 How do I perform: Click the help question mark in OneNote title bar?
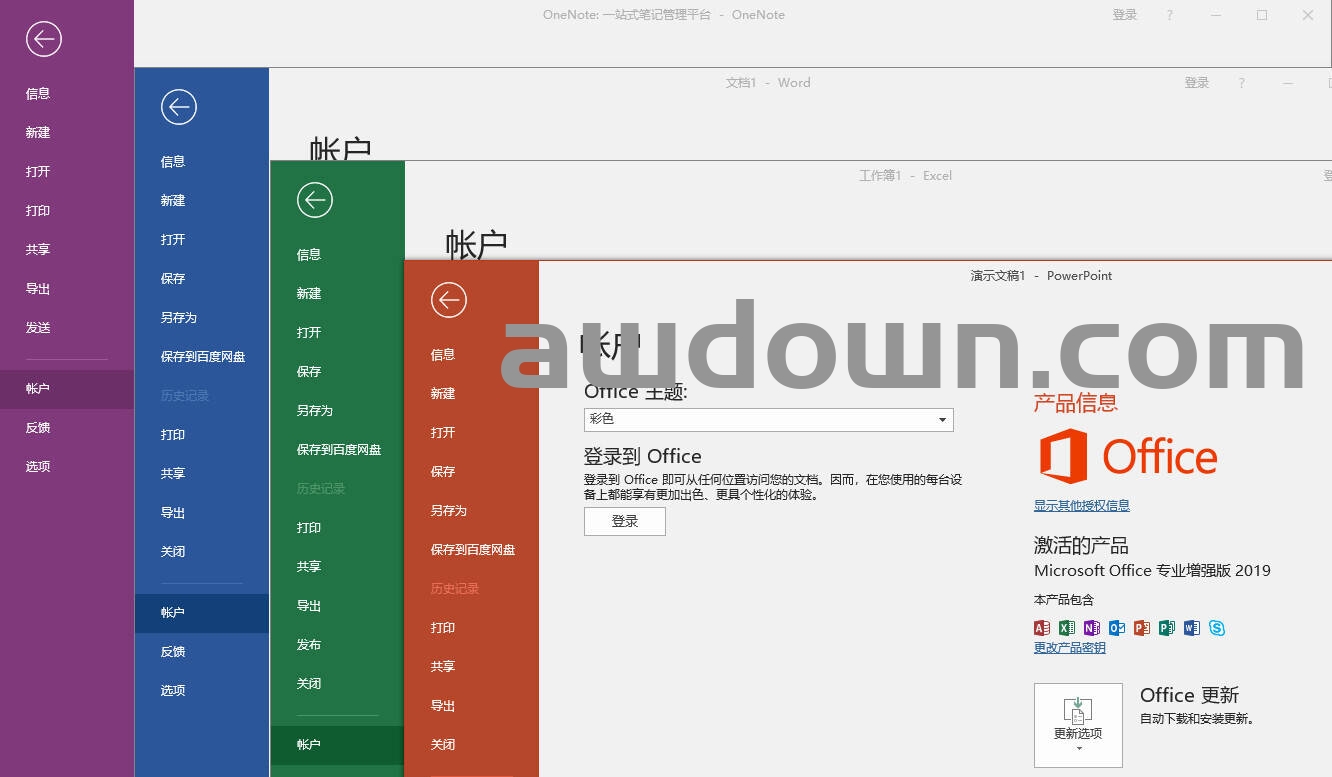click(1170, 15)
